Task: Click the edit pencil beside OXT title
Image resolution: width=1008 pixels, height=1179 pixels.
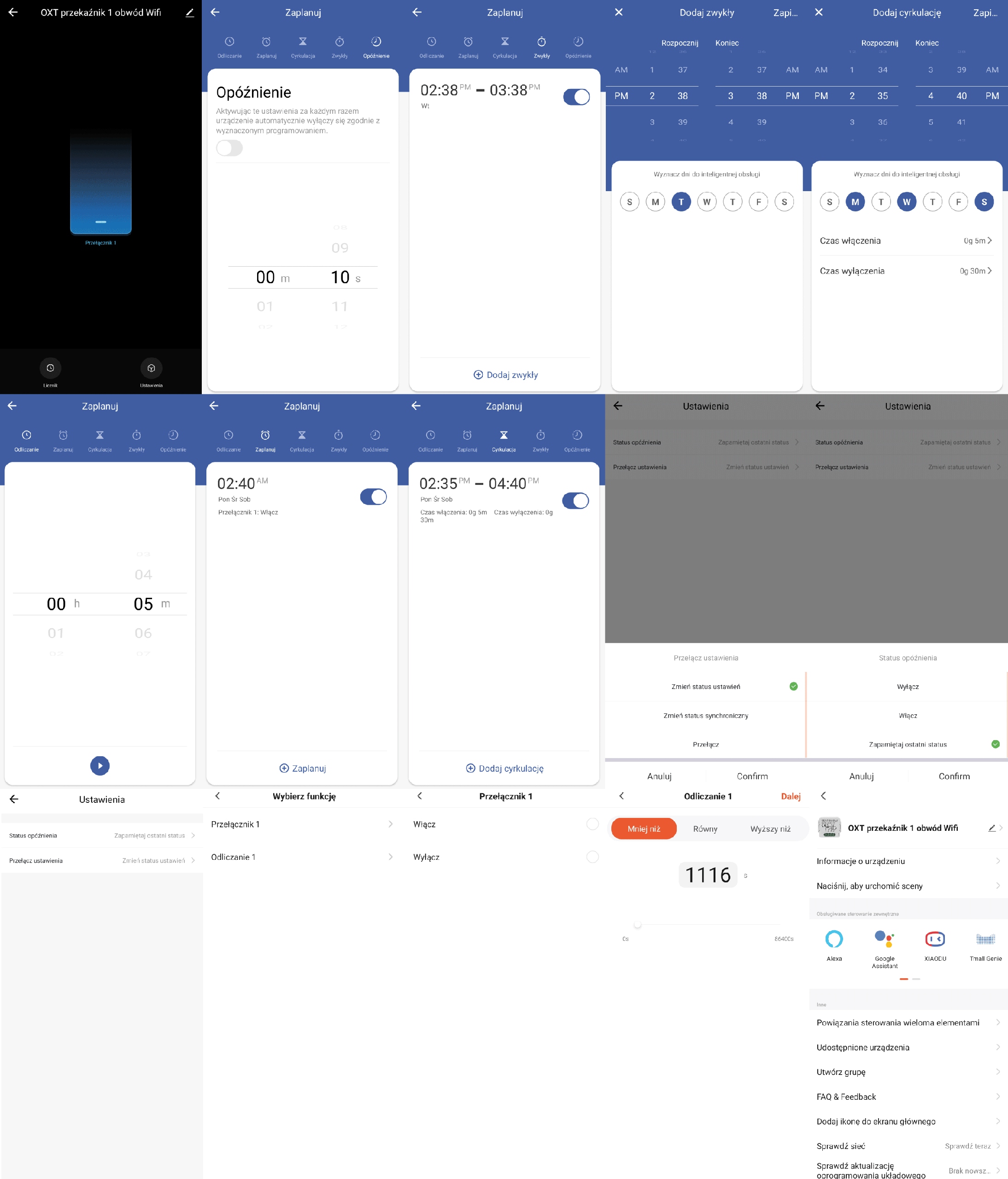Action: [189, 12]
